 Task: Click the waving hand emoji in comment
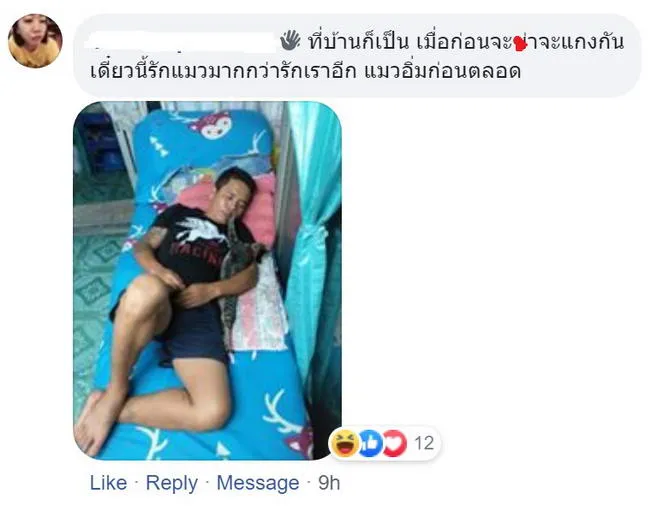290,41
